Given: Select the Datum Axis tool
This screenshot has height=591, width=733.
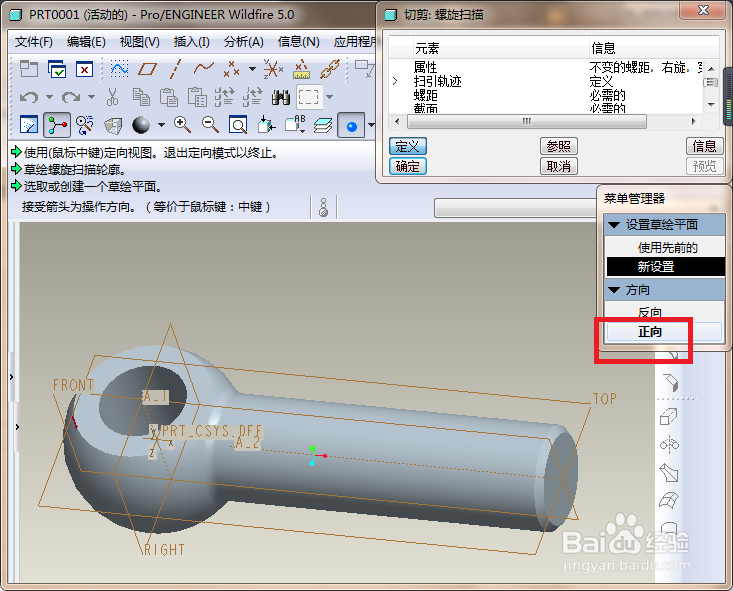Looking at the screenshot, I should pos(175,69).
